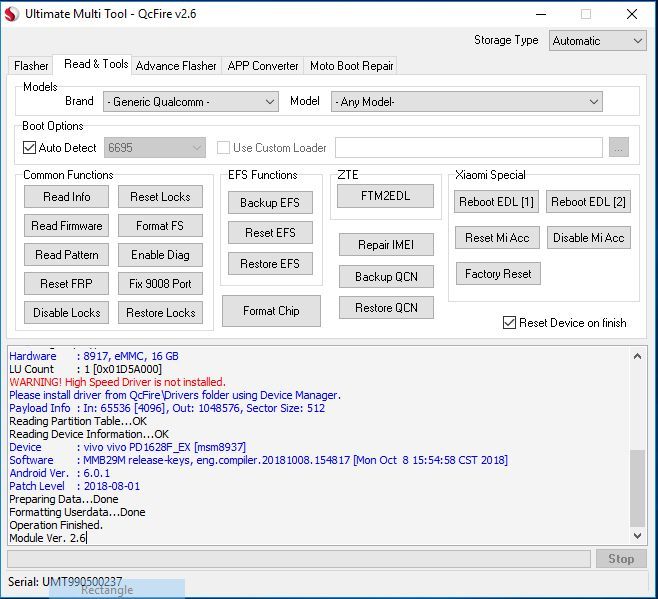The image size is (658, 599).
Task: Click the Restore Locks button
Action: pos(160,313)
